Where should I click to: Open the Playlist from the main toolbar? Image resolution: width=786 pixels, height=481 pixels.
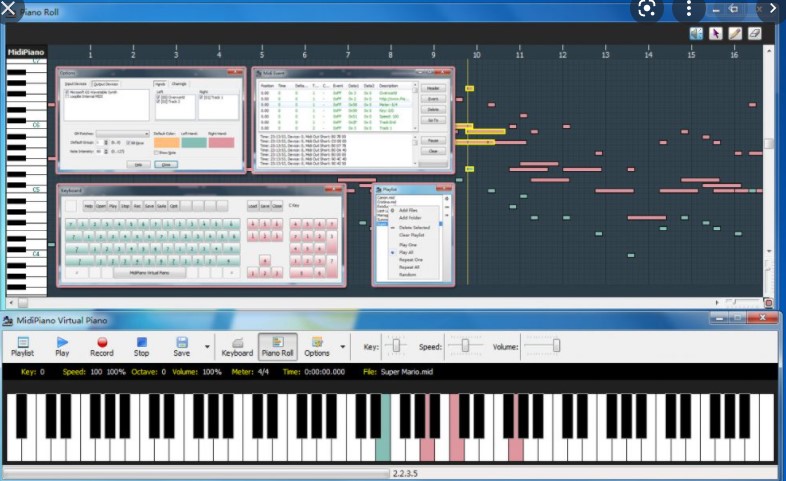tap(23, 347)
